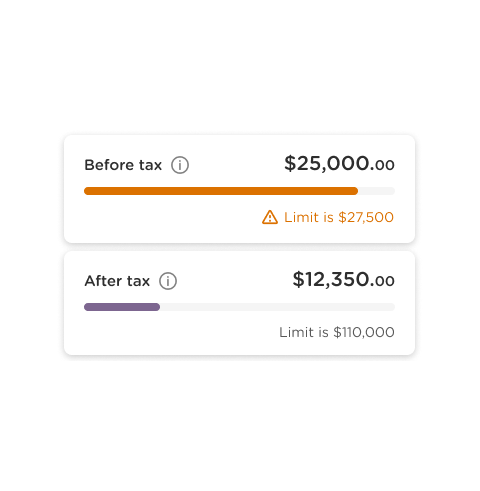Screen dimensions: 480x491
Task: Click $27,500 figure in the orange limit text
Action: (366, 217)
